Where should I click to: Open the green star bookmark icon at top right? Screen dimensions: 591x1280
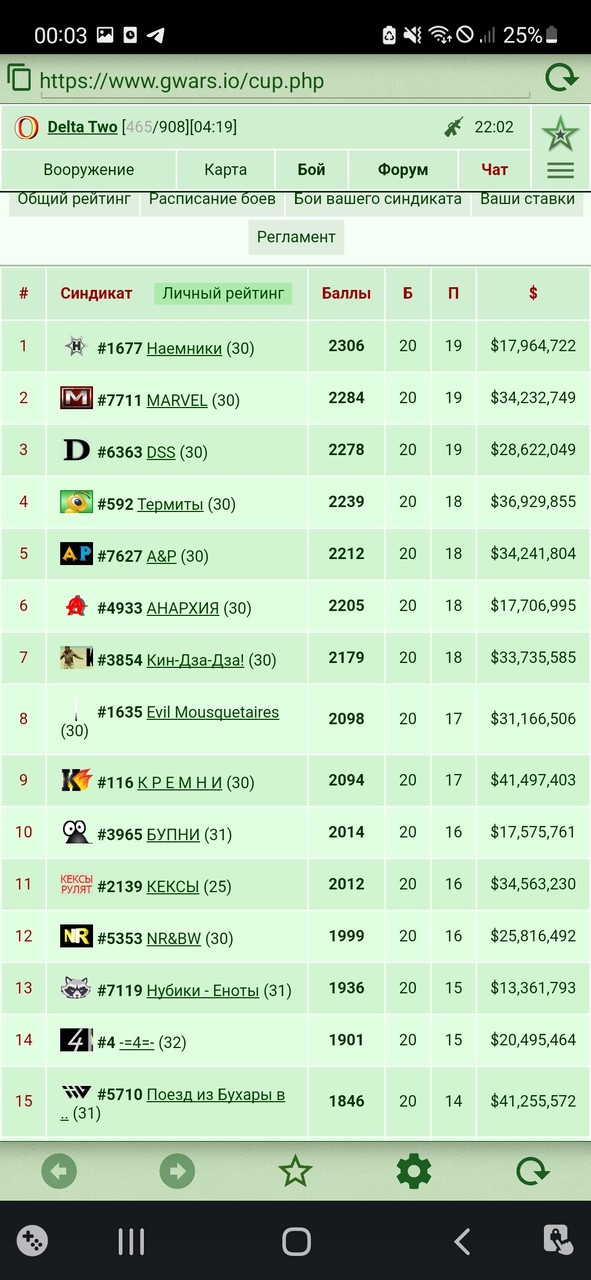coord(560,133)
